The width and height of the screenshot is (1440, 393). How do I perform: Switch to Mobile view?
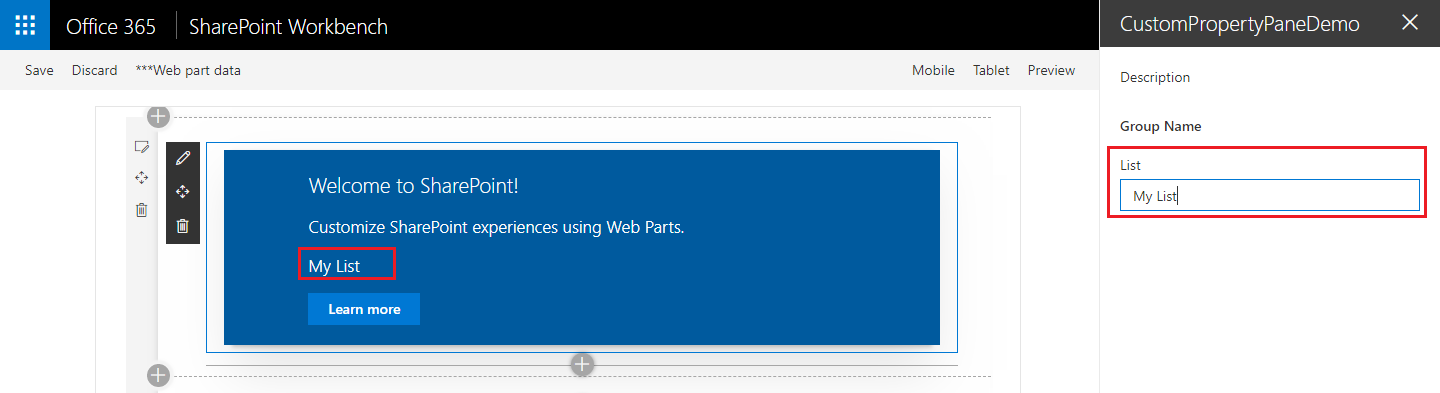933,70
